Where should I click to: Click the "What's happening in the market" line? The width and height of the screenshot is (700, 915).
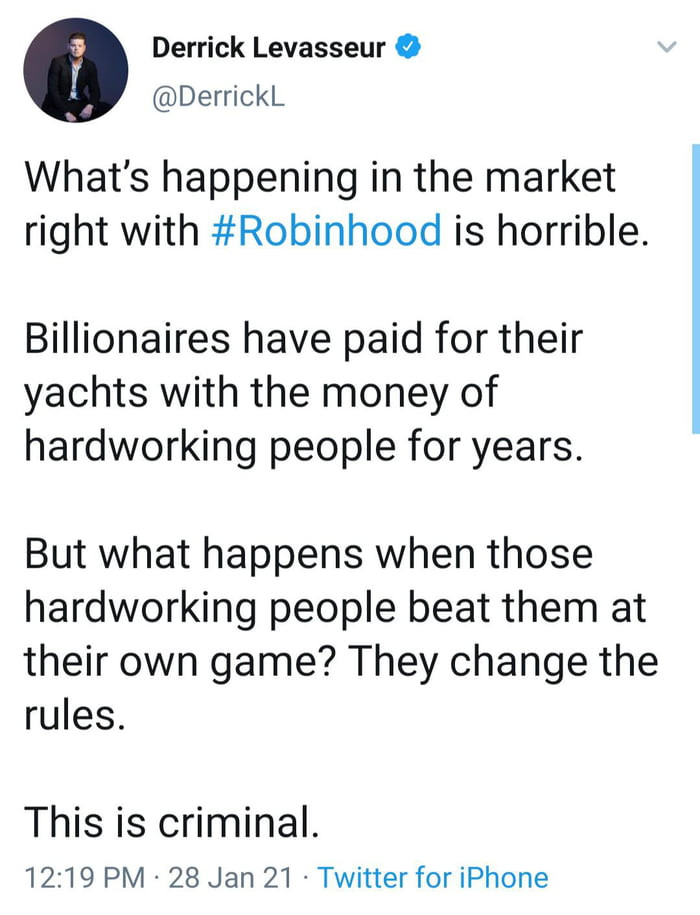tap(320, 178)
